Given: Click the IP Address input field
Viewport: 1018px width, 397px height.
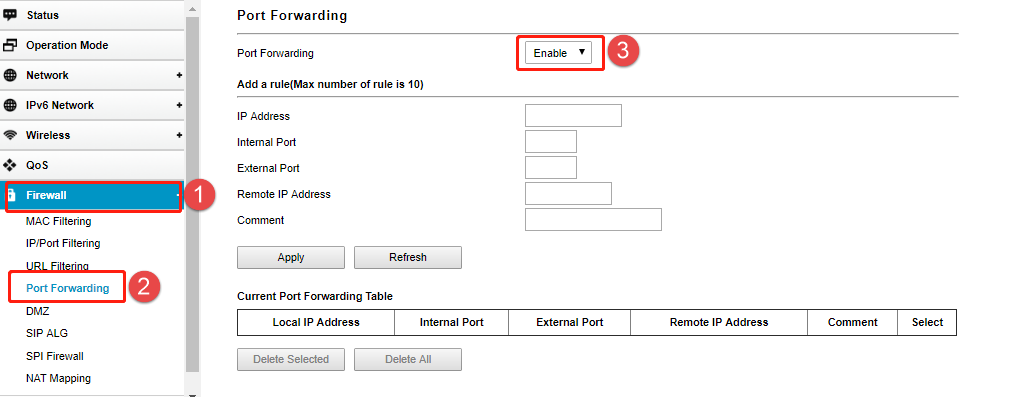Looking at the screenshot, I should tap(573, 116).
